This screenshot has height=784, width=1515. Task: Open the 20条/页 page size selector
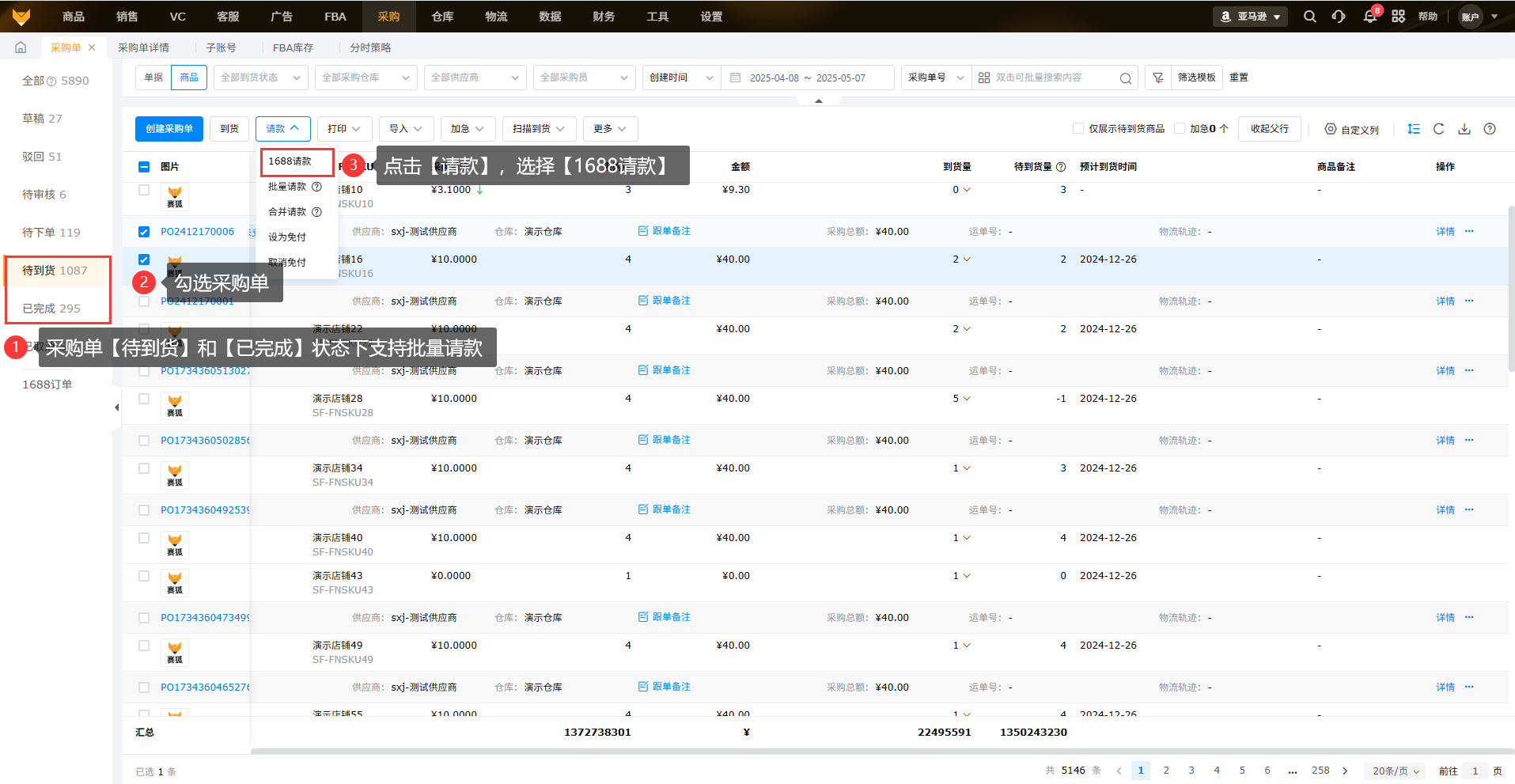[1395, 771]
